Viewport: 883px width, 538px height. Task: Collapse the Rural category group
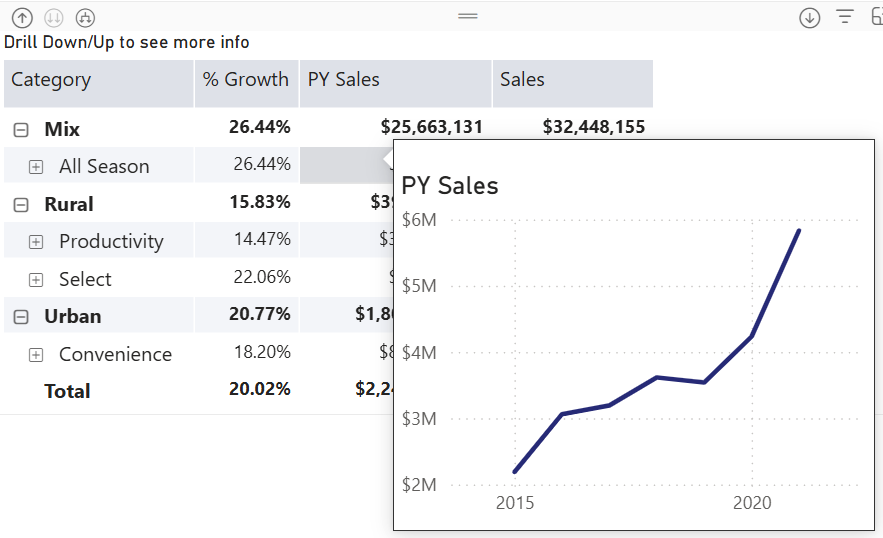click(21, 204)
